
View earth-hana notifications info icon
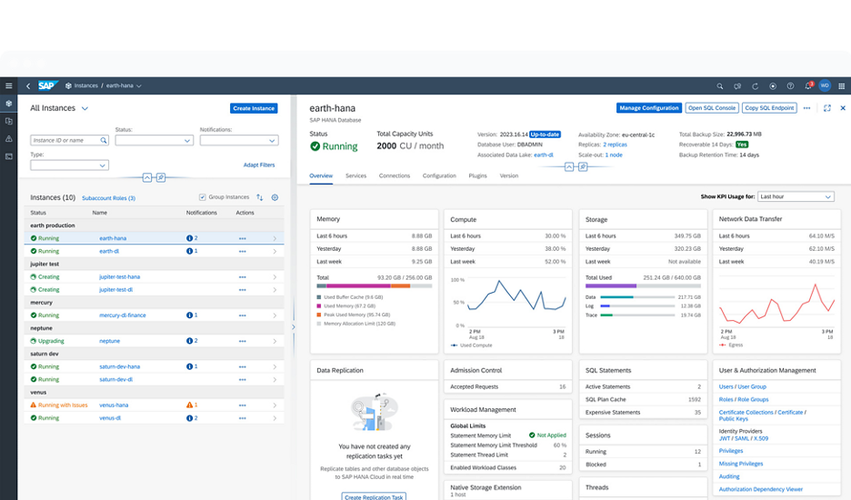(189, 238)
